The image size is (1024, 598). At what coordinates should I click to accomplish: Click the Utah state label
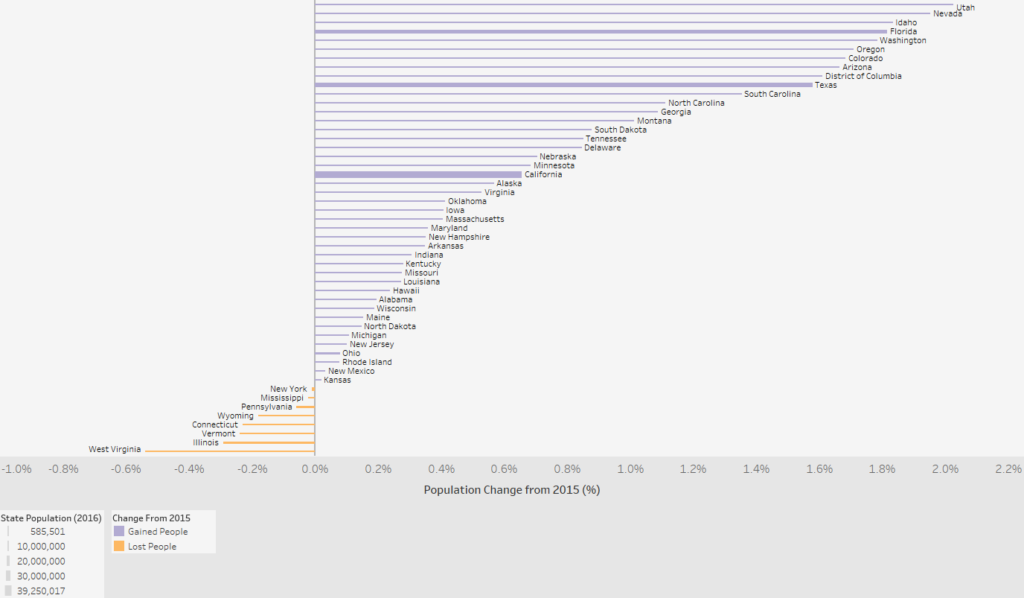[x=966, y=8]
